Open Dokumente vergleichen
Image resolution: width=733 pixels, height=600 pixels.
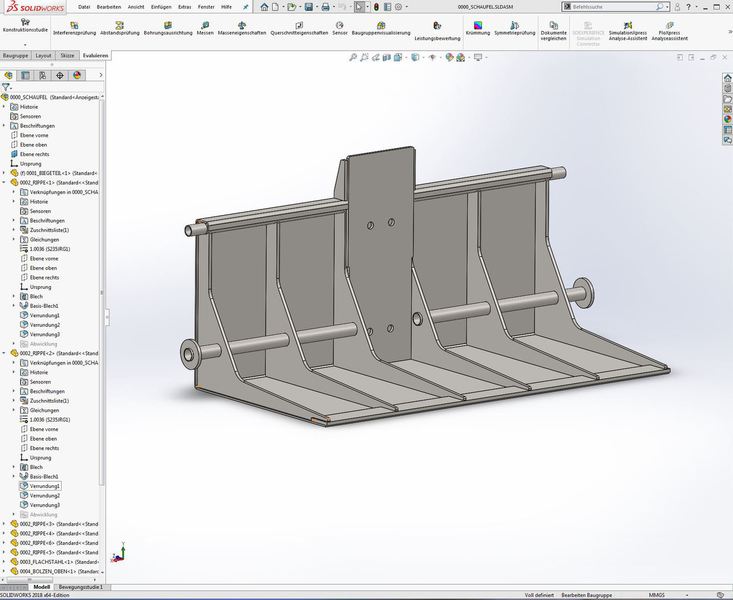(553, 31)
